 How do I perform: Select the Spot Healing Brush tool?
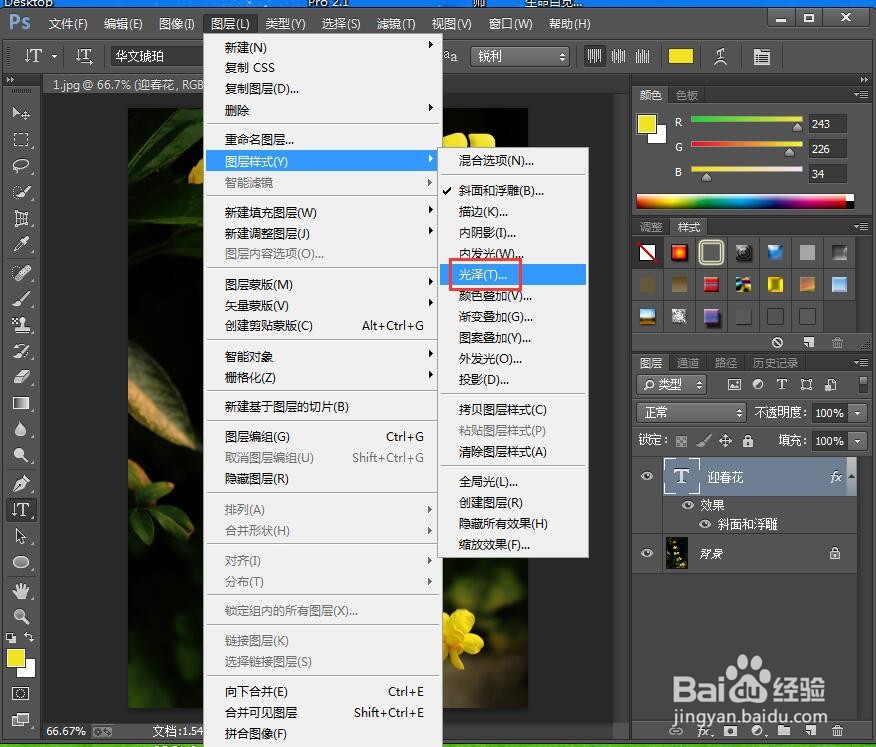[x=21, y=273]
